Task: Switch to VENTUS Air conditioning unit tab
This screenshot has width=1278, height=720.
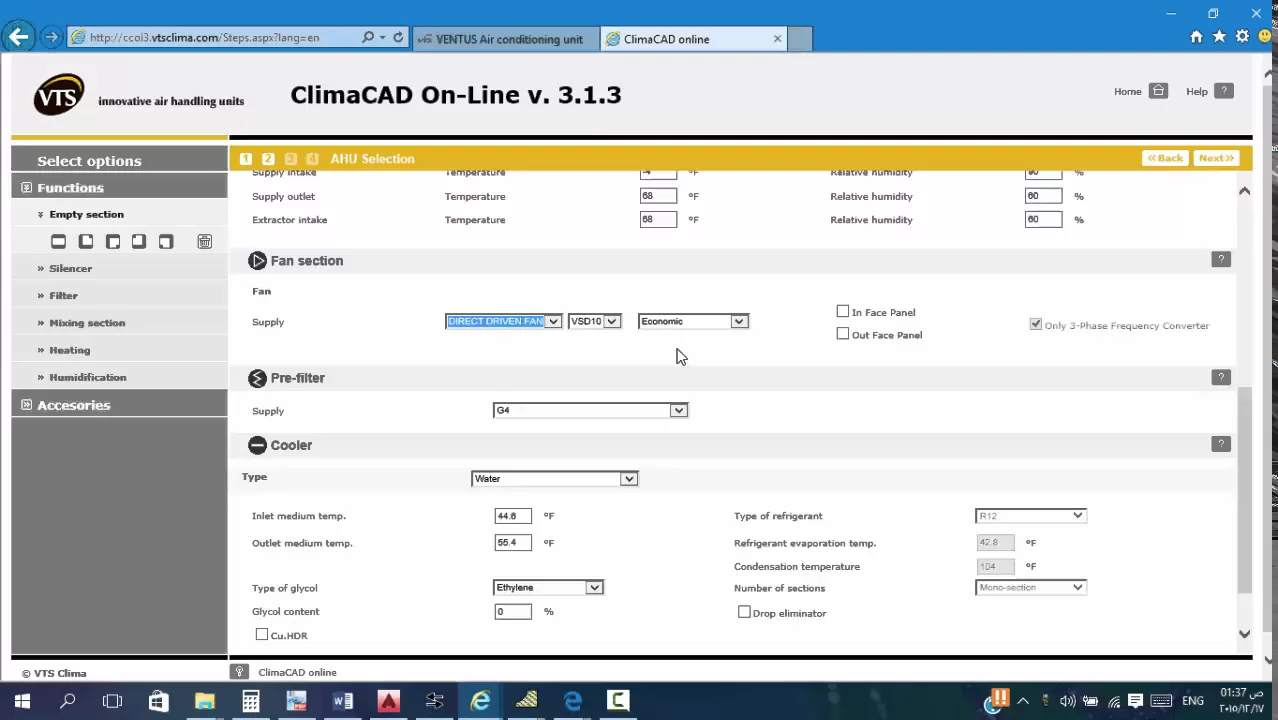Action: coord(505,39)
